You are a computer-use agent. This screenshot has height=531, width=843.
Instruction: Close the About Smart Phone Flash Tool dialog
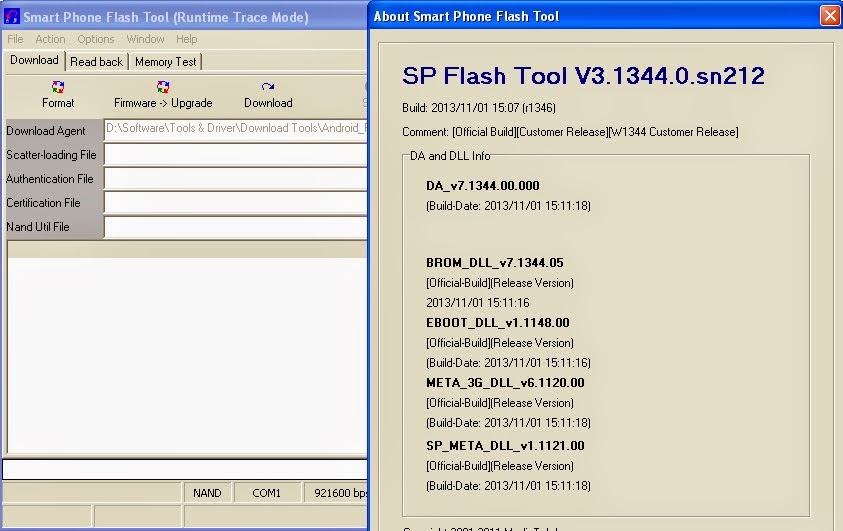click(830, 16)
